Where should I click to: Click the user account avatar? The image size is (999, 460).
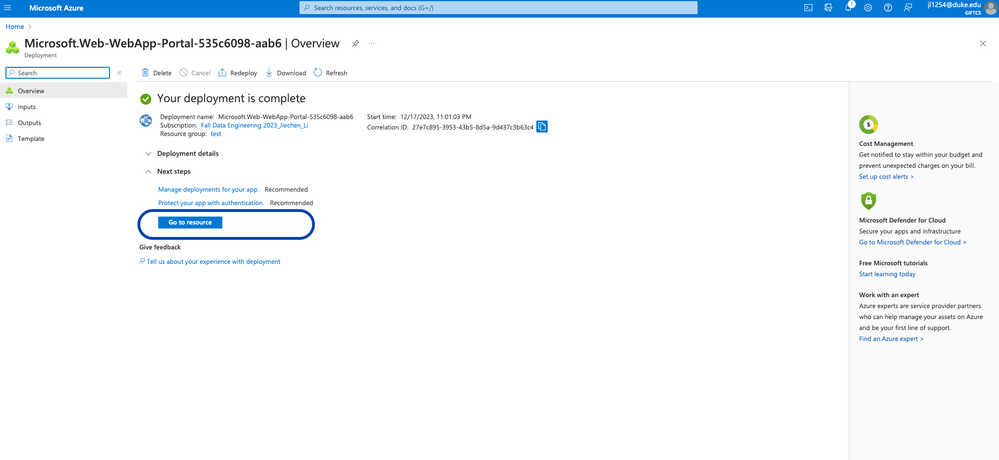(x=991, y=8)
